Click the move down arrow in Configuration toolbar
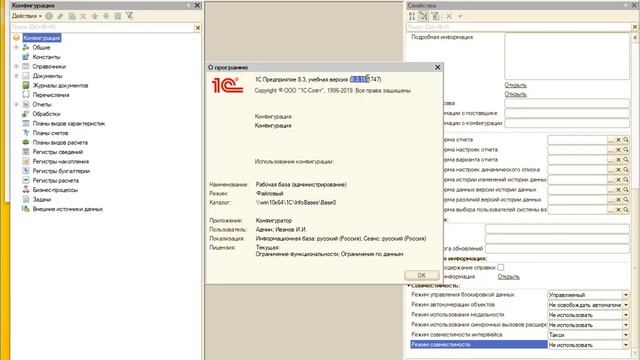Screen dimensions: 640x360 tap(106, 16)
